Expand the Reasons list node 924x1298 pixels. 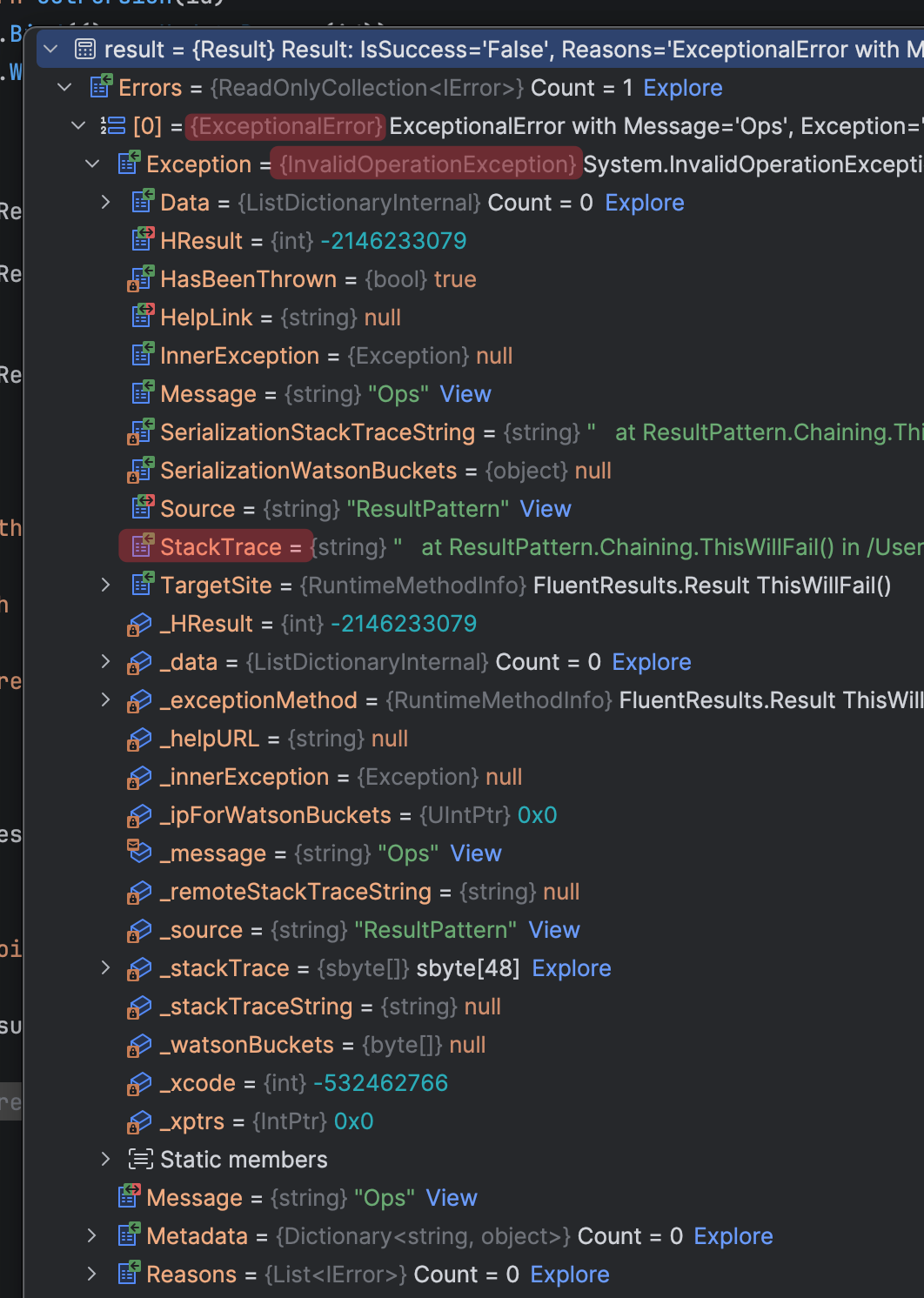click(x=92, y=1275)
